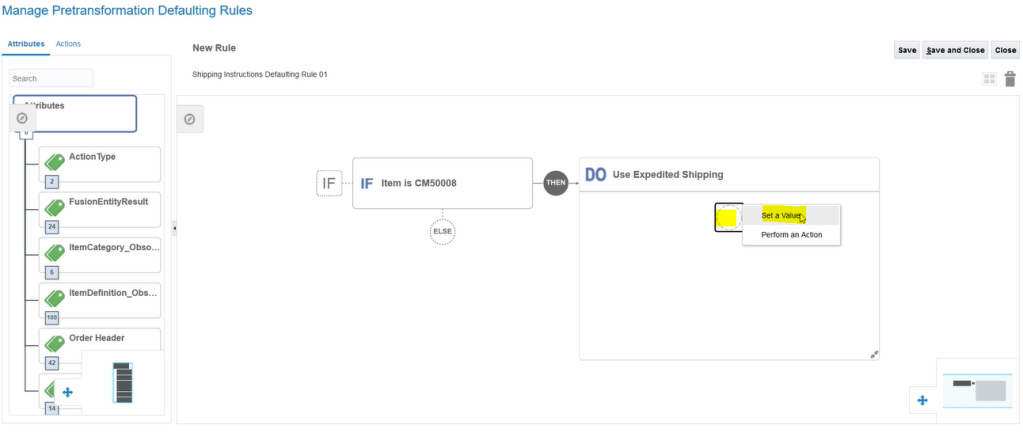Click the FusionEntityResult tag icon
This screenshot has height=448, width=1023.
[54, 207]
